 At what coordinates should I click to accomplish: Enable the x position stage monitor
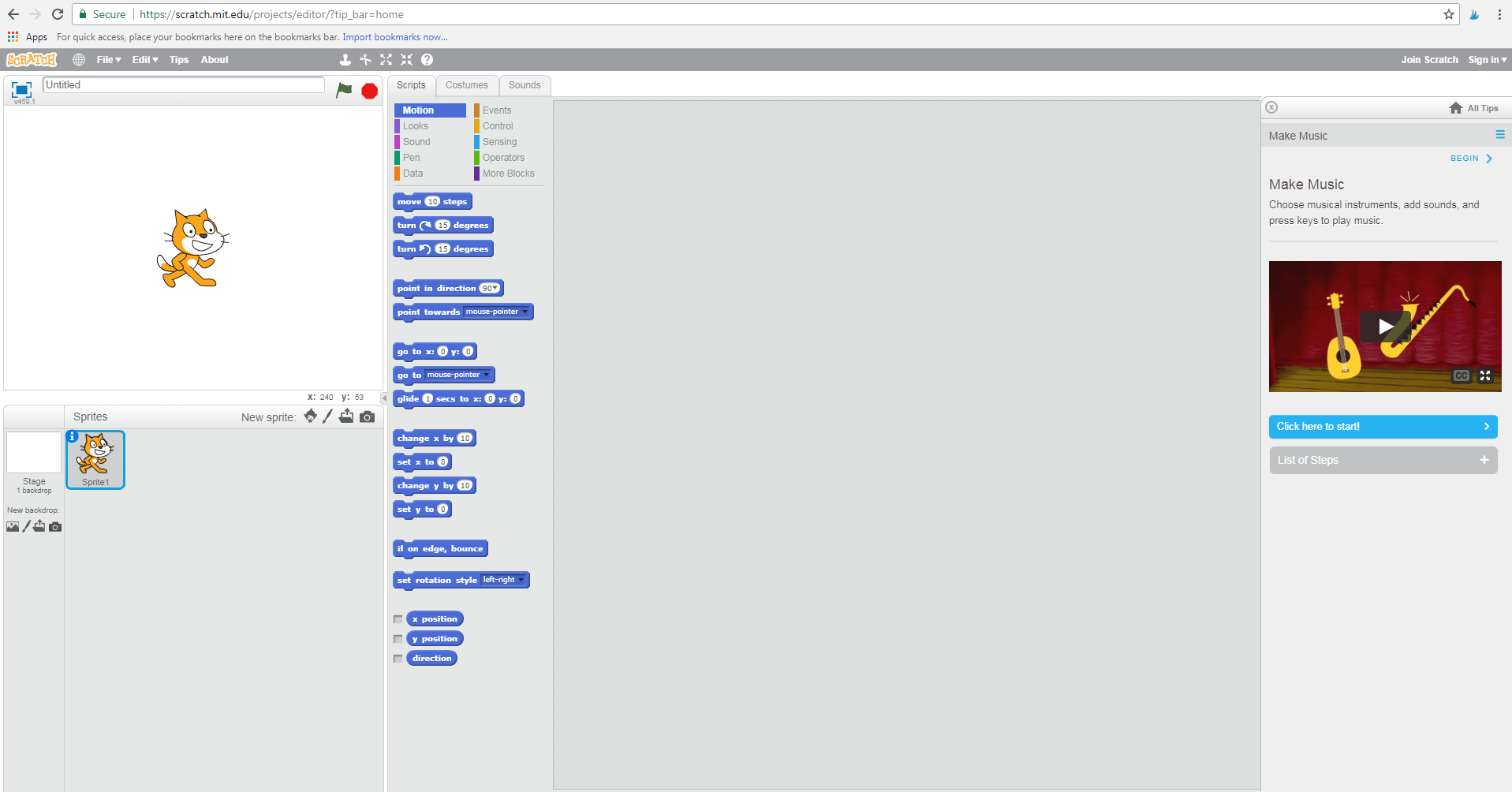(x=398, y=619)
